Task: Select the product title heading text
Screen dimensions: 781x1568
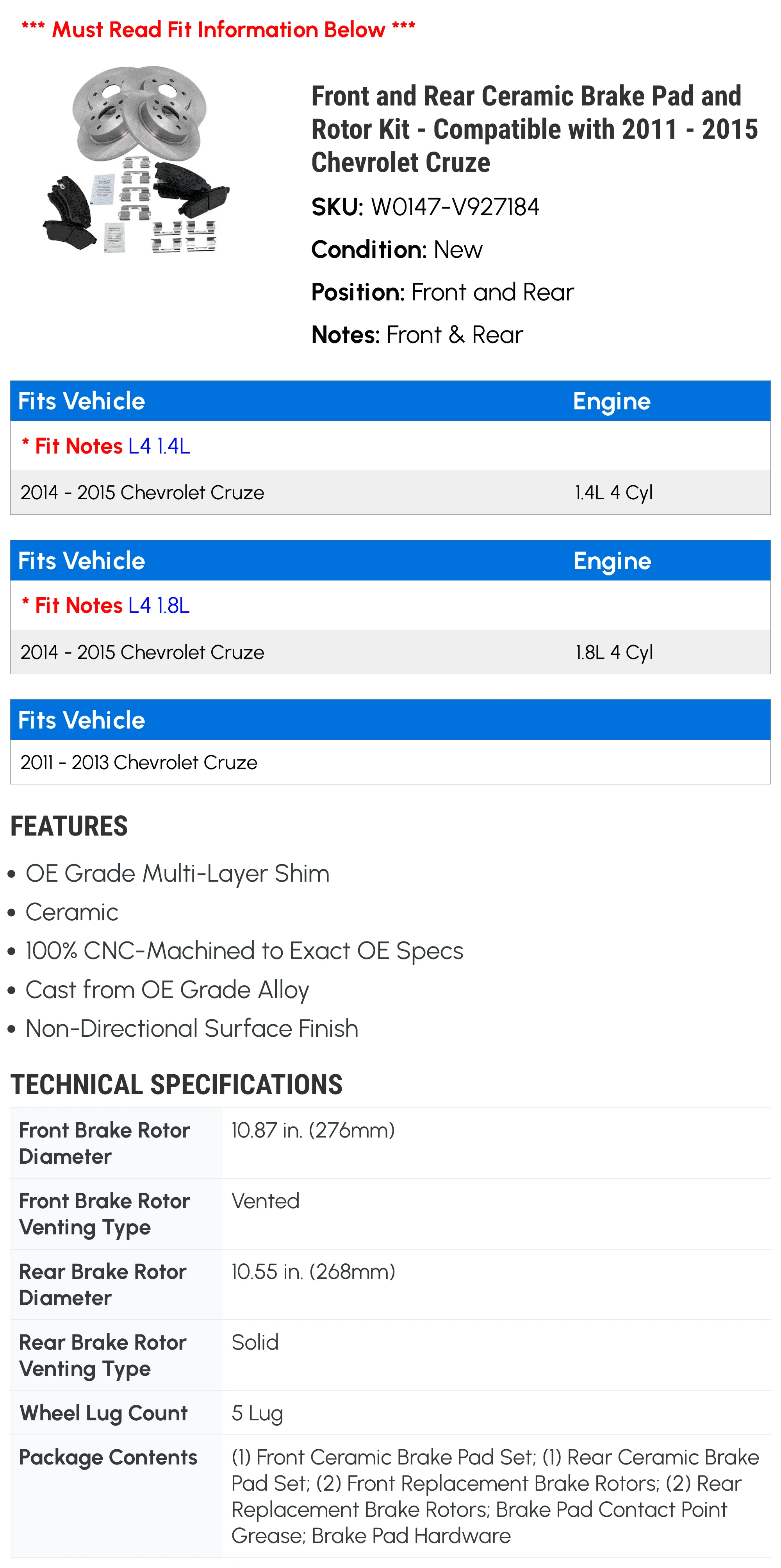Action: click(534, 129)
